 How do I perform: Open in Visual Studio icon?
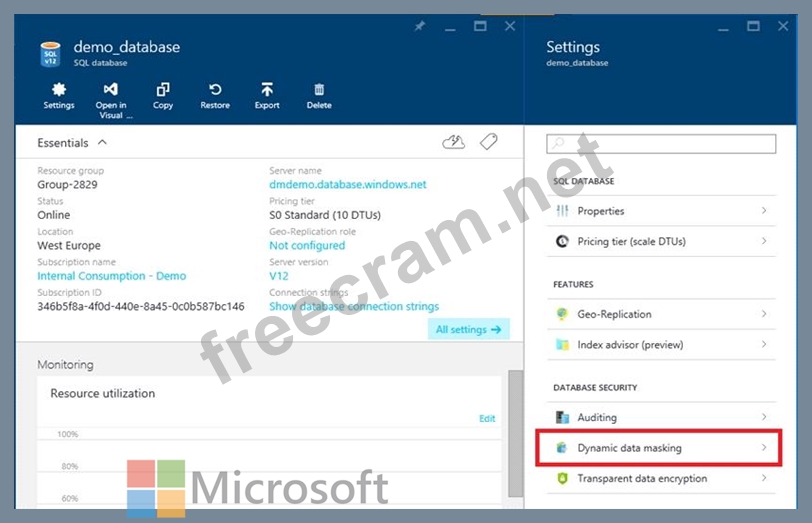[110, 89]
